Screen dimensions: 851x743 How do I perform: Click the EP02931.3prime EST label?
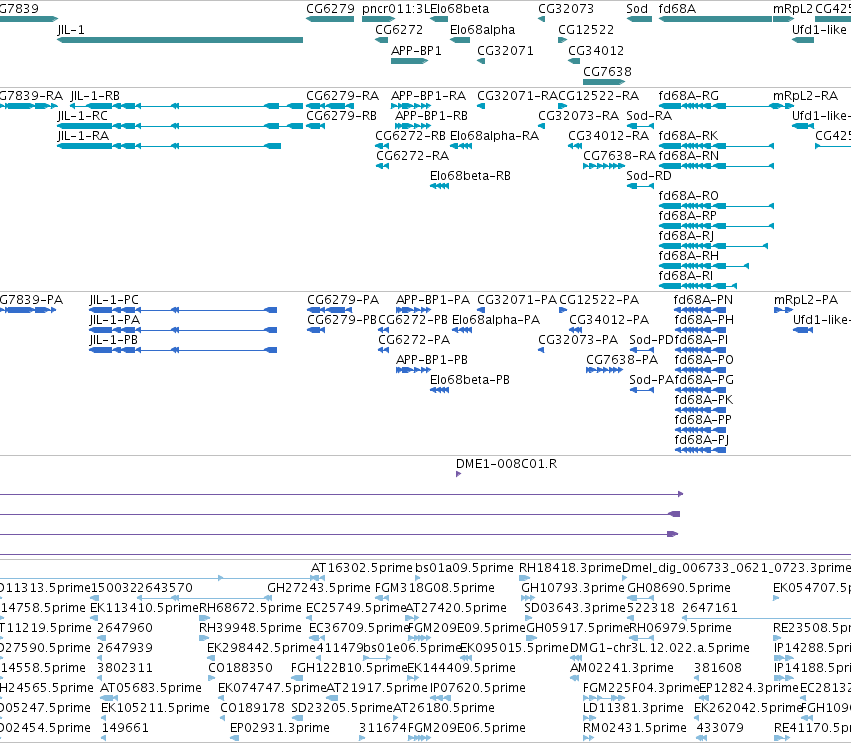280,728
